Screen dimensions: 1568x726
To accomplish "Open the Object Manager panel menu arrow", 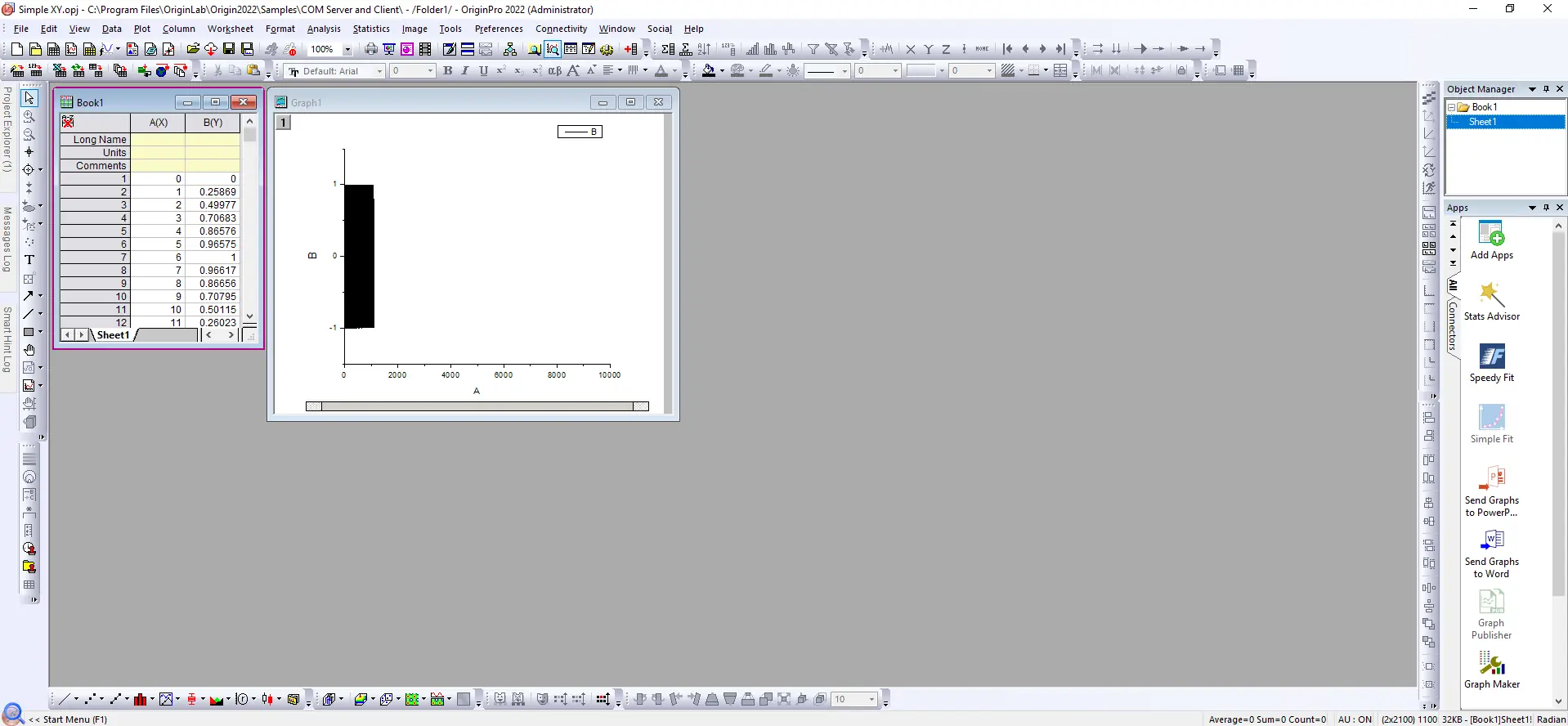I will pyautogui.click(x=1532, y=89).
